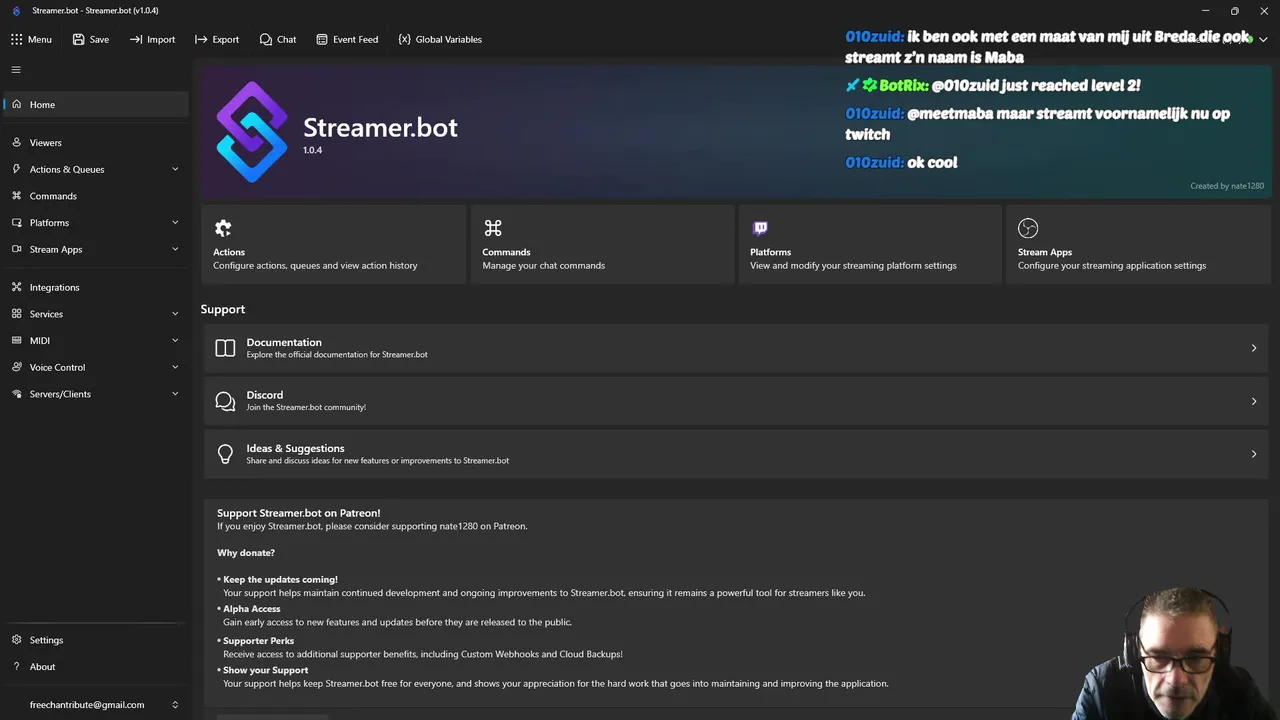Click 'Created by nate1280' text

point(1227,186)
